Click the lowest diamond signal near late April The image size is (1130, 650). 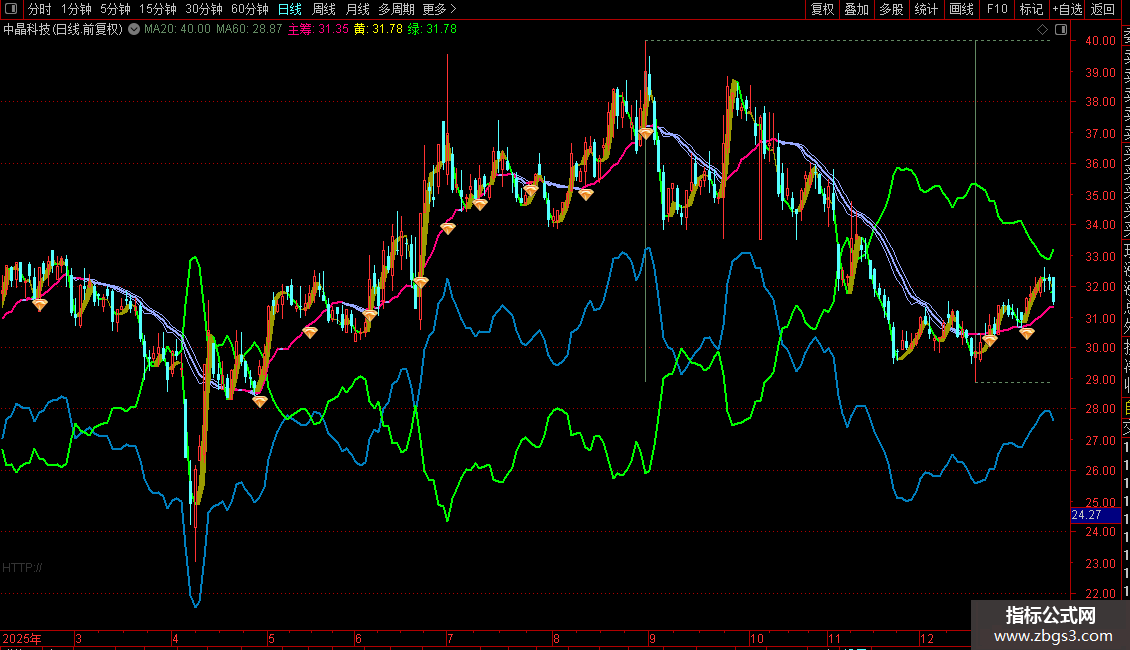260,401
